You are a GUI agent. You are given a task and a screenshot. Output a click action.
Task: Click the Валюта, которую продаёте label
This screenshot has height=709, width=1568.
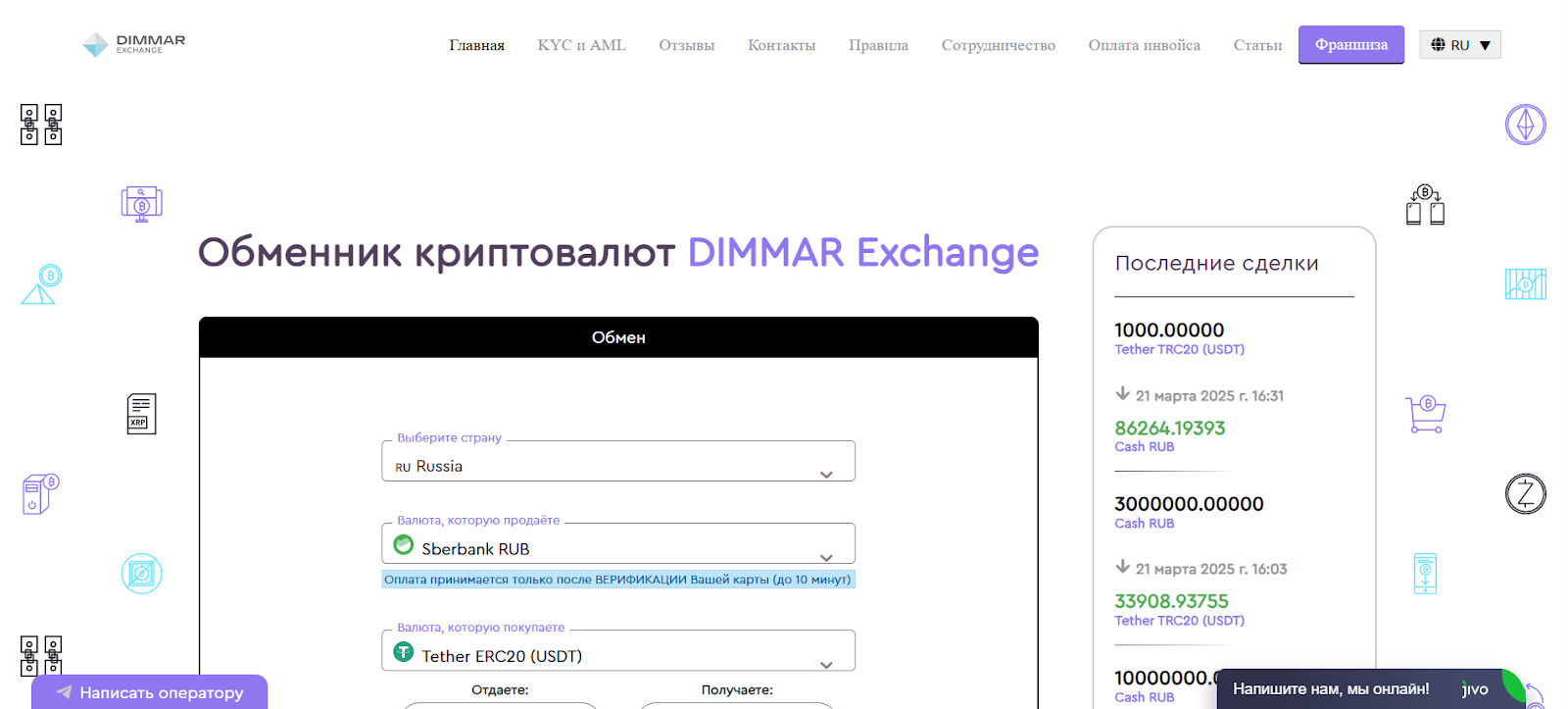point(478,521)
